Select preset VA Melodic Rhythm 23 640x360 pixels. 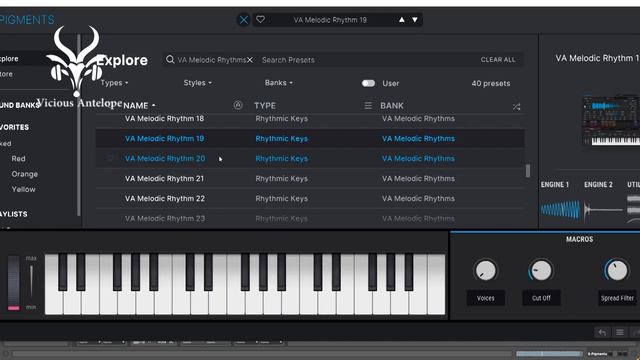(310, 219)
